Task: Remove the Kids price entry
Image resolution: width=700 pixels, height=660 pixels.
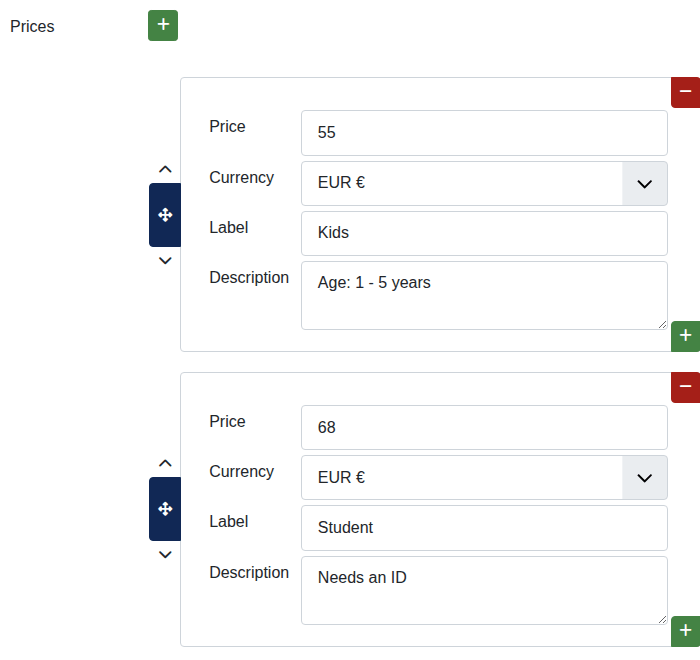Action: click(685, 92)
